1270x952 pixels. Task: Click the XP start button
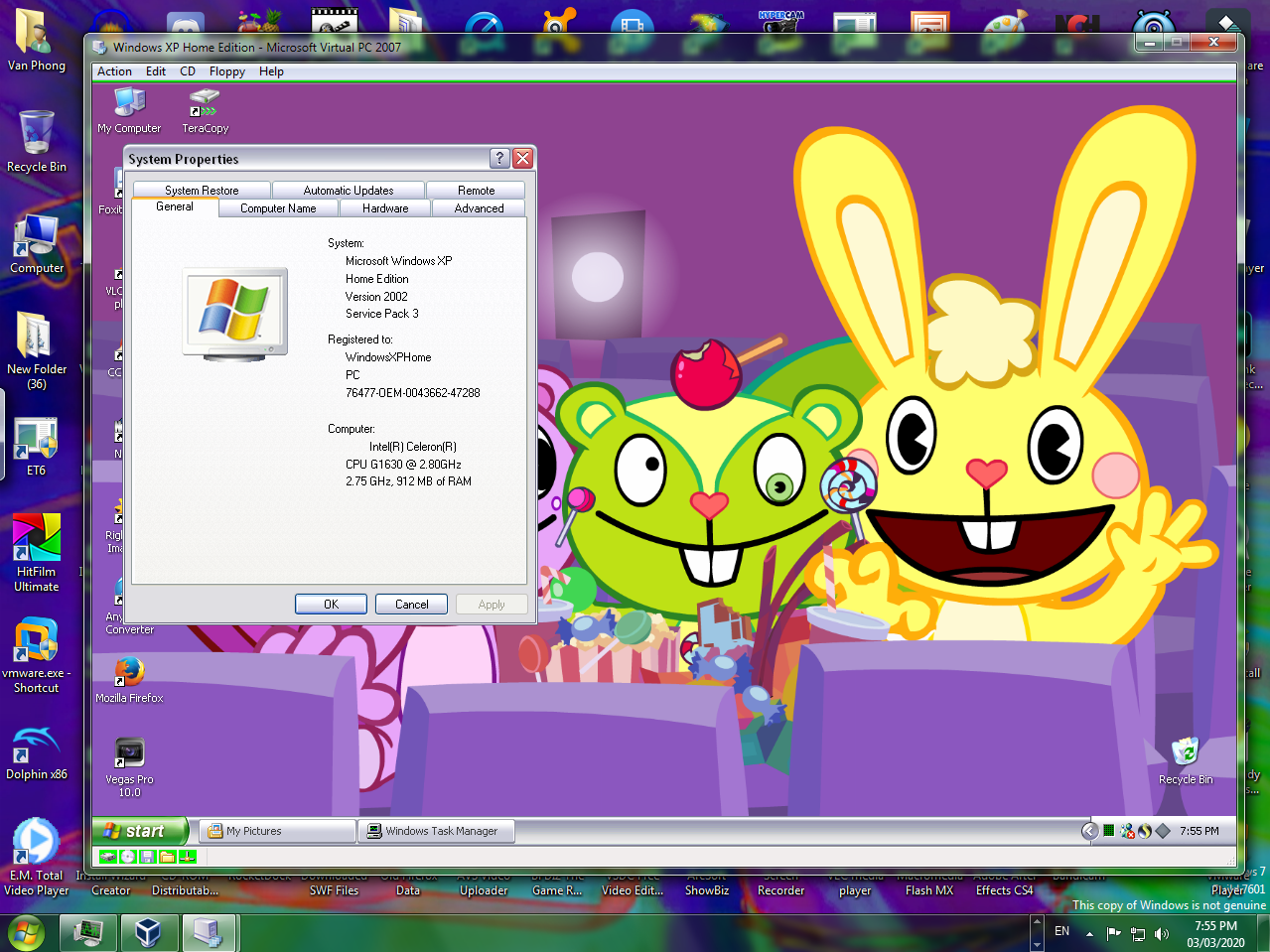point(139,831)
